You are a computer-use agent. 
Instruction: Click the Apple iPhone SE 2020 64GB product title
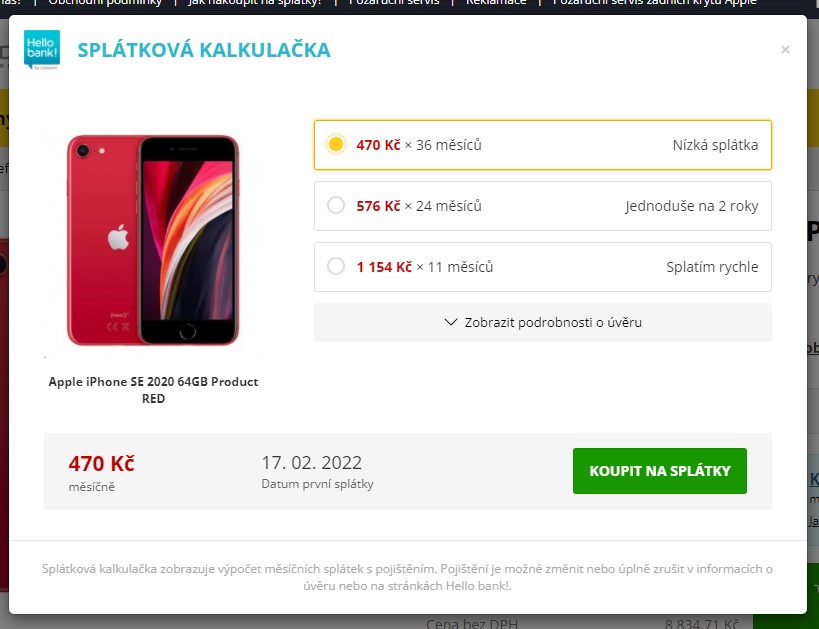click(x=153, y=390)
